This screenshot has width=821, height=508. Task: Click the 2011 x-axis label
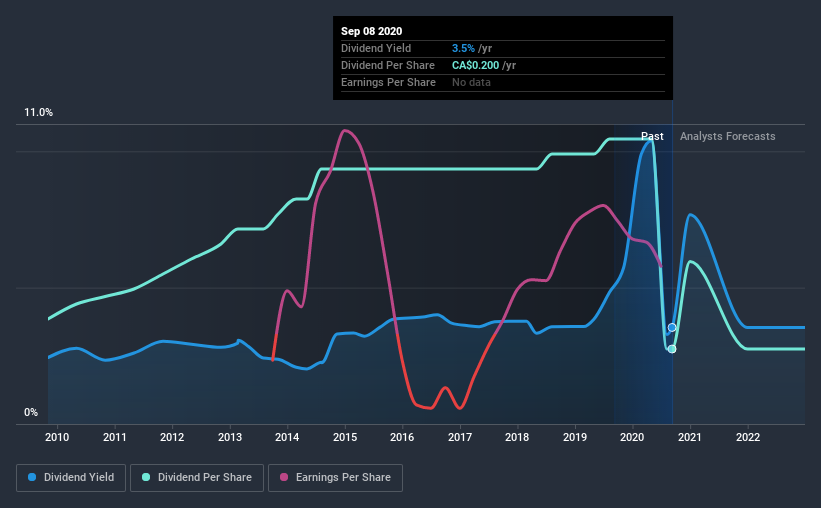point(115,437)
